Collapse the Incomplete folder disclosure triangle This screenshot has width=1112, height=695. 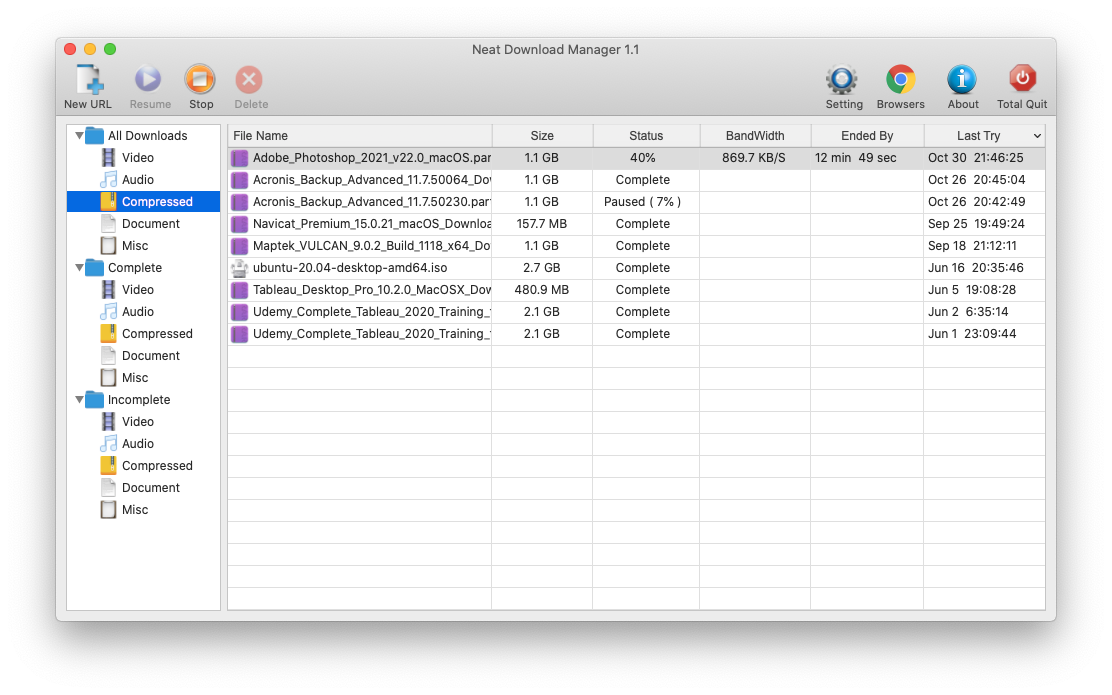[79, 400]
